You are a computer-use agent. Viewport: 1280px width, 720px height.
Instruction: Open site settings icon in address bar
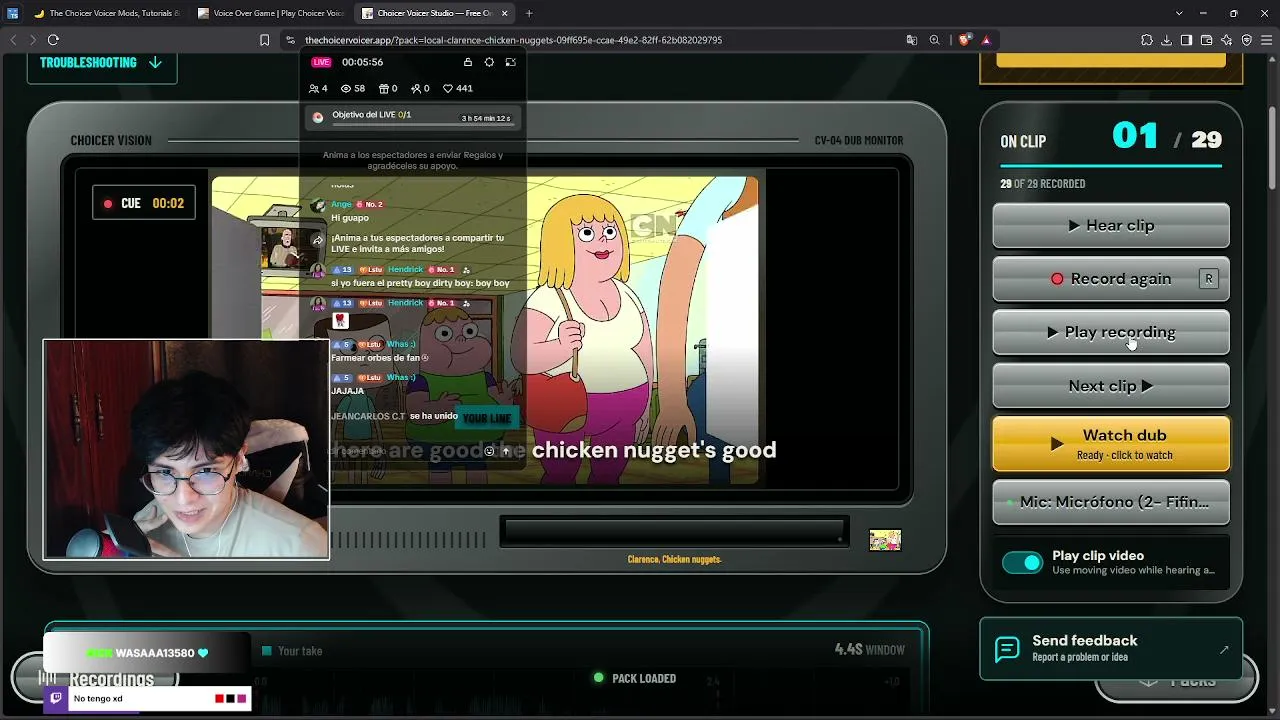pos(290,40)
